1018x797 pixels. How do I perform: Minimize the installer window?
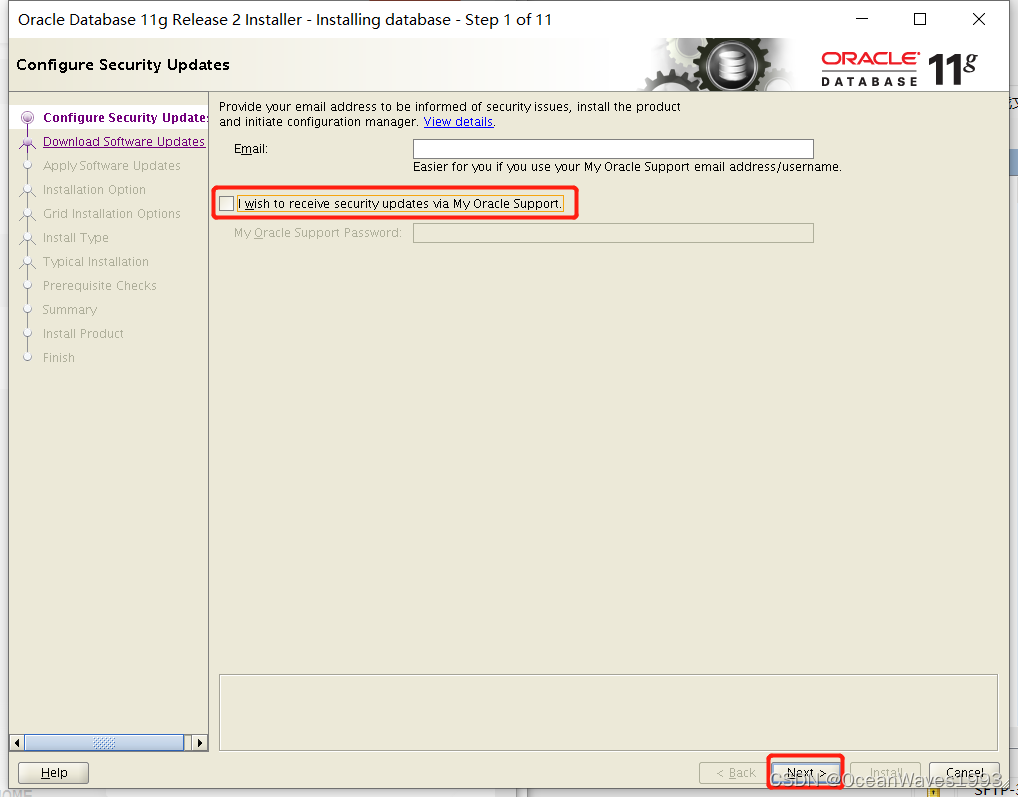point(862,19)
